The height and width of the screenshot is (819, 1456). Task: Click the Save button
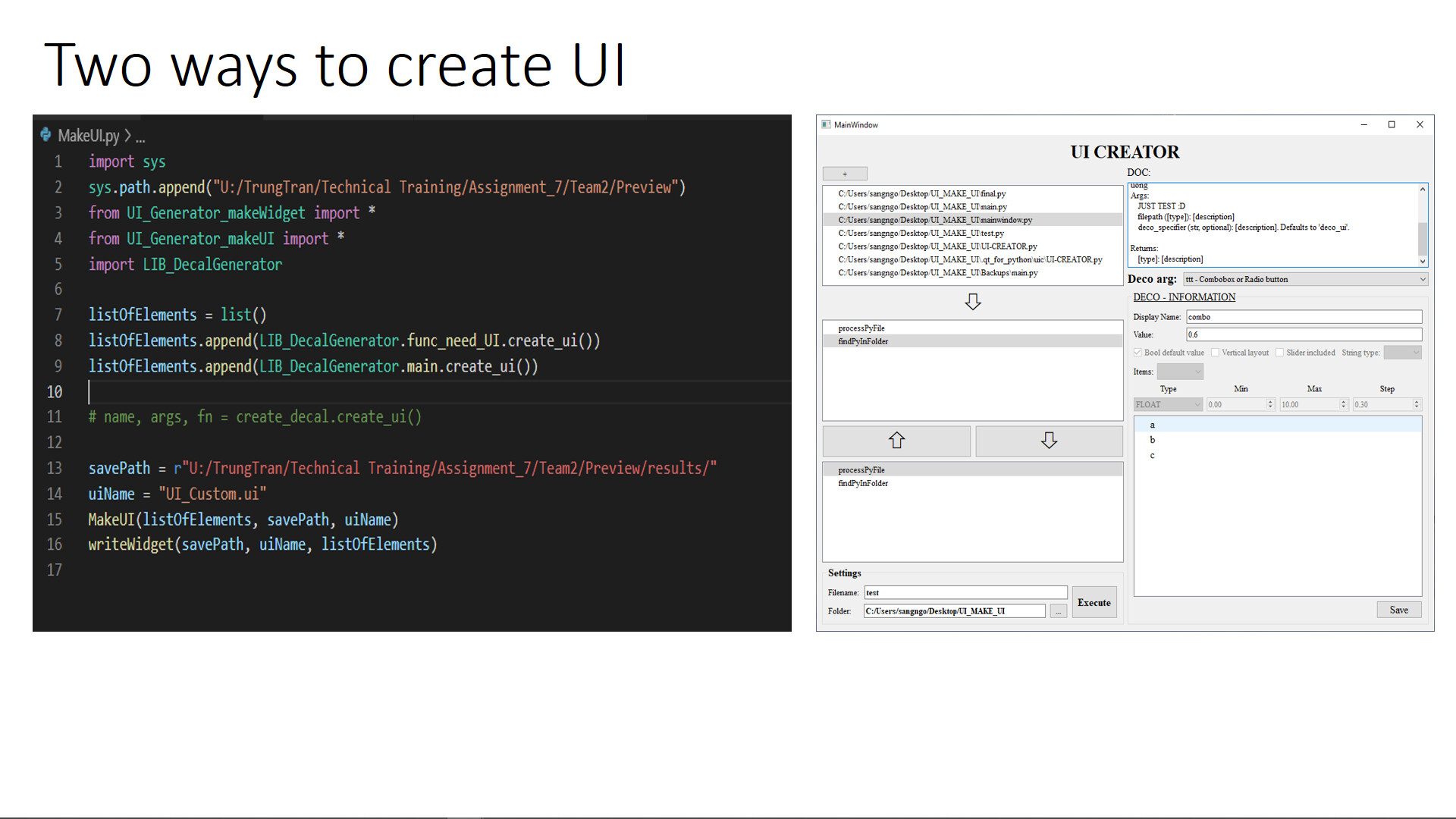point(1398,610)
